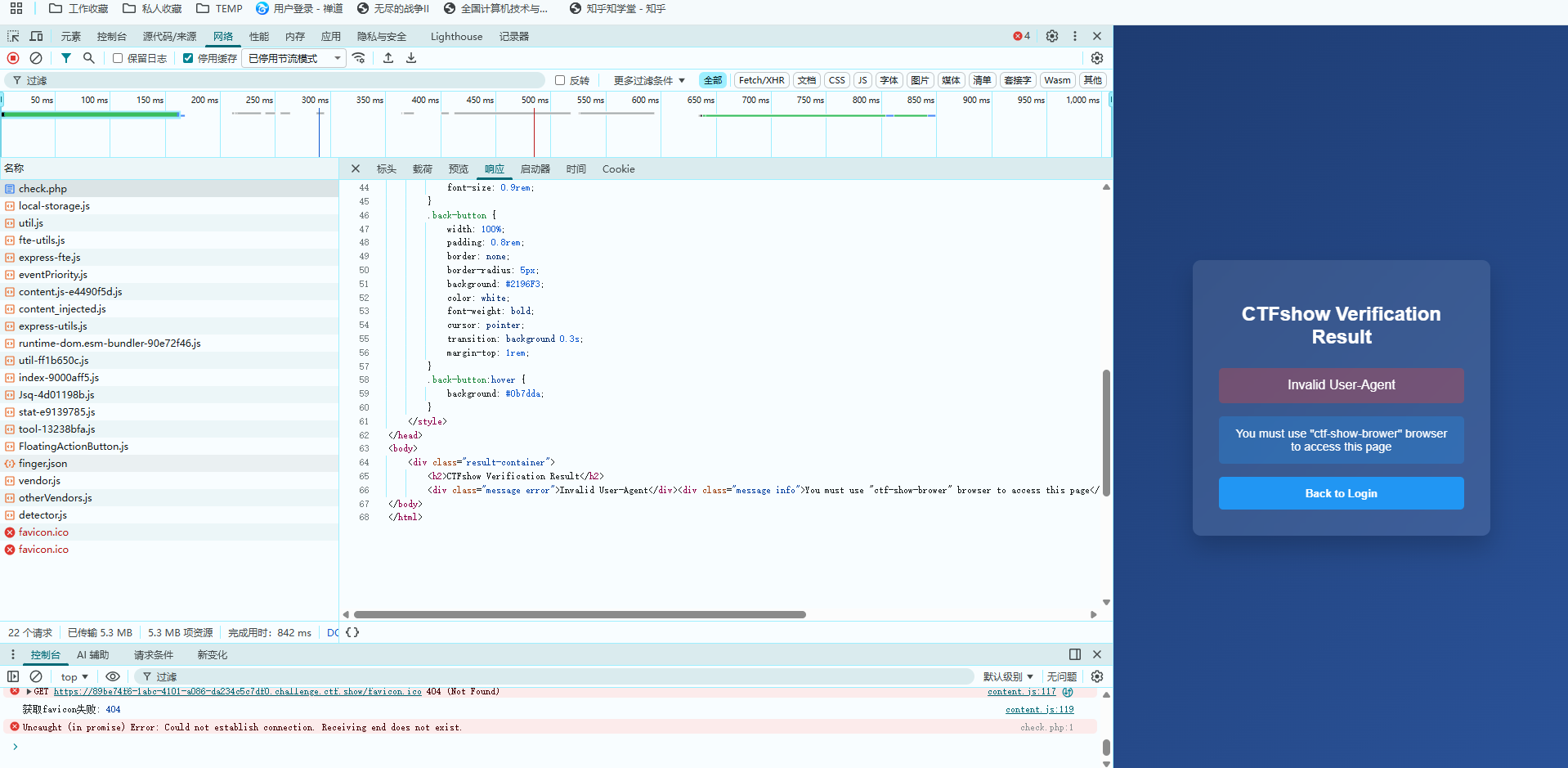This screenshot has height=768, width=1568.
Task: Open content.js:119 source link
Action: 1039,710
